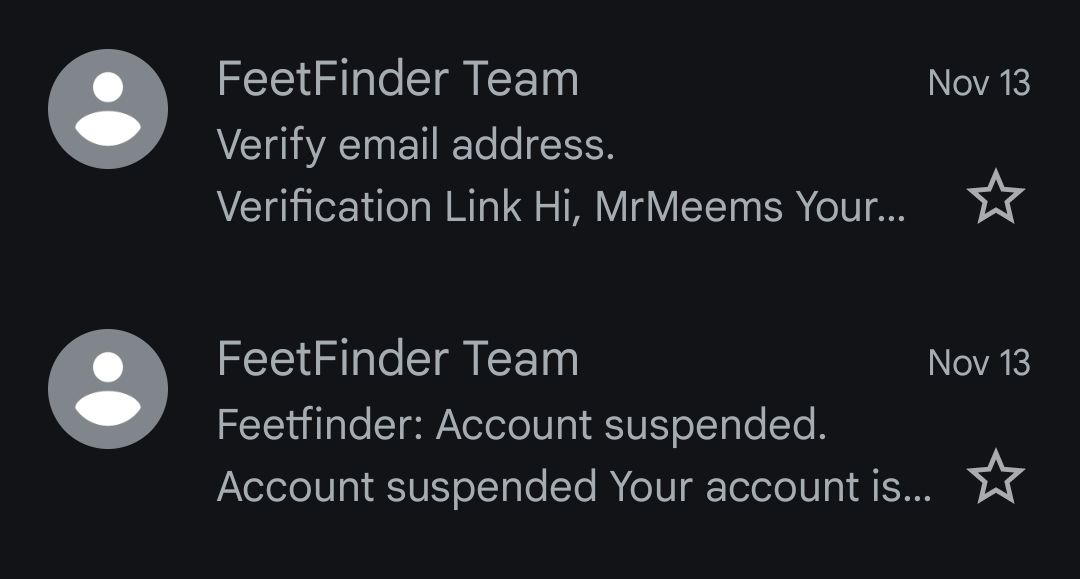The width and height of the screenshot is (1080, 579).
Task: Click the trailing ellipsis after MrMeems Your
Action: click(x=893, y=219)
